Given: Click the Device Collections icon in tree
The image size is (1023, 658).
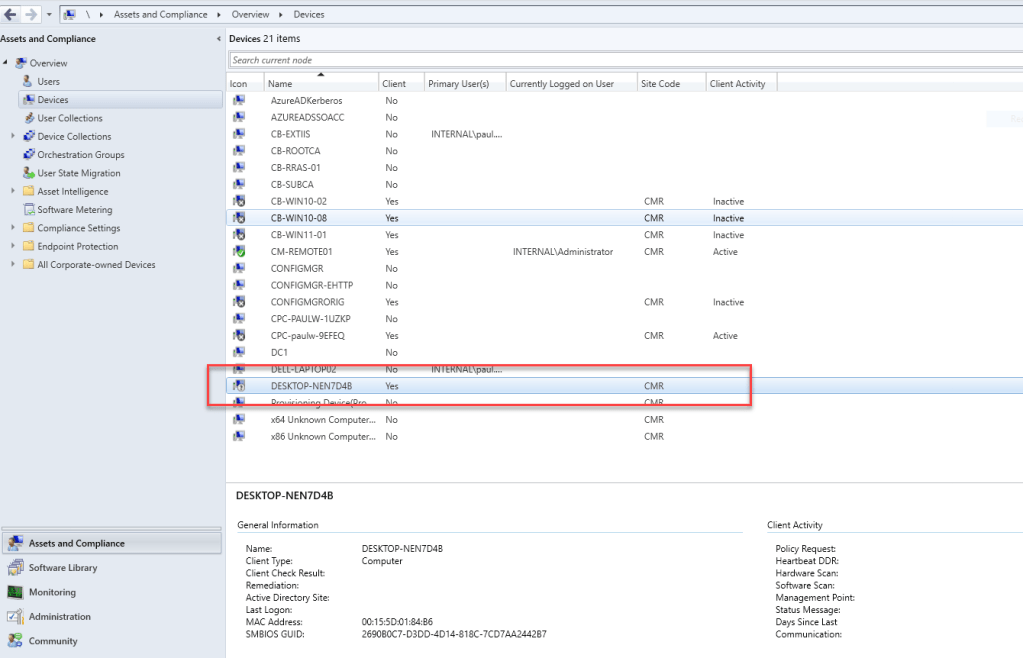Looking at the screenshot, I should coord(28,137).
